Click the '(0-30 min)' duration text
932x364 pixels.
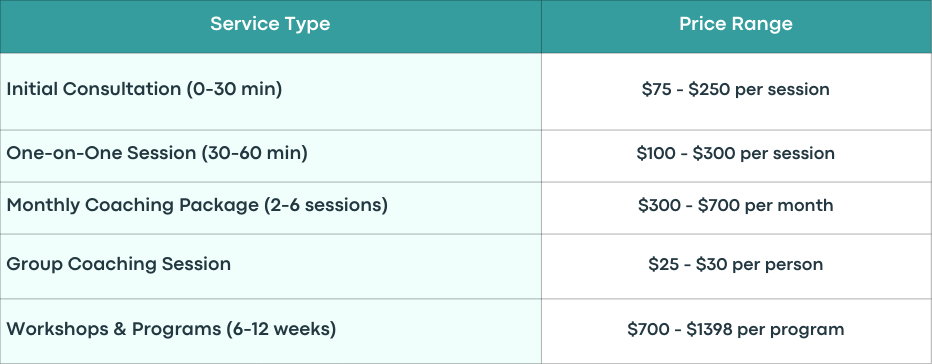[234, 89]
